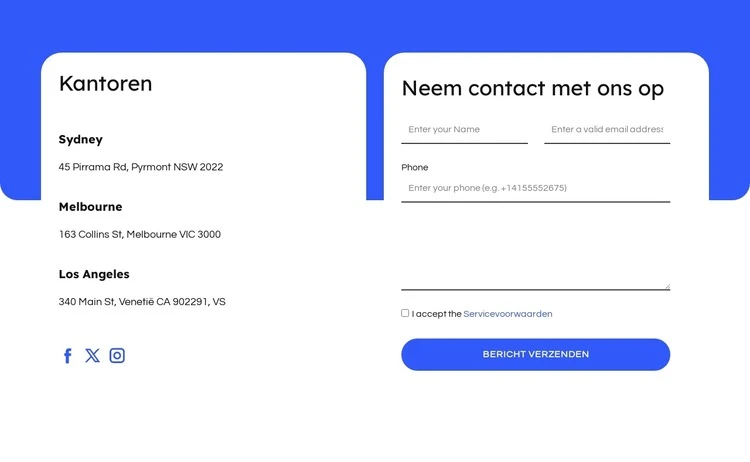Click the Kantoren heading
The image size is (750, 462).
pos(106,83)
